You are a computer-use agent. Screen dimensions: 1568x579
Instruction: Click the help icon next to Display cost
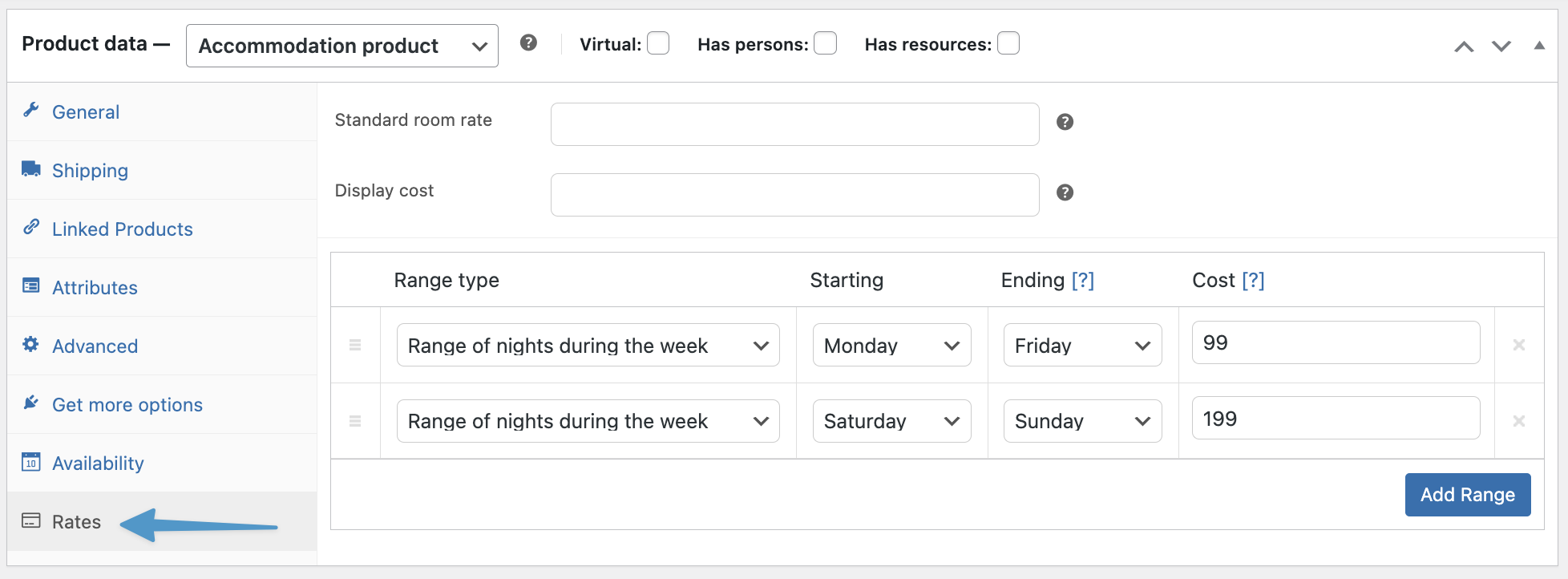point(1065,192)
